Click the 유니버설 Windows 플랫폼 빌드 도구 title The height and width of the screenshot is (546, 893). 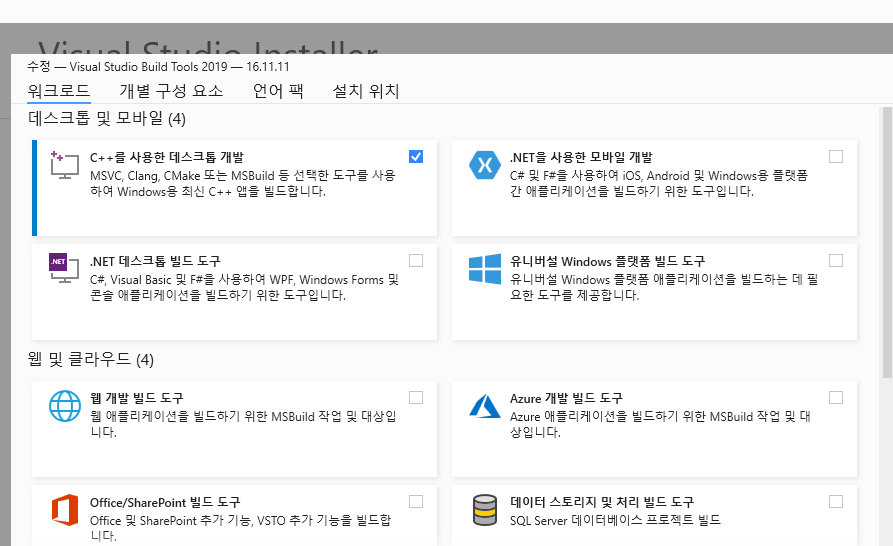click(x=607, y=261)
